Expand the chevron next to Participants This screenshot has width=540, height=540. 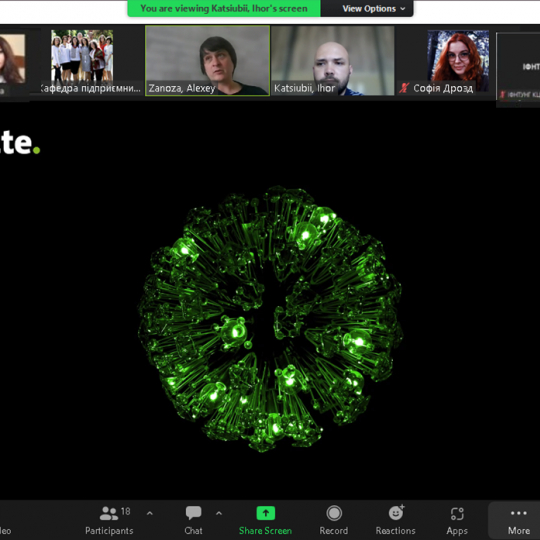point(149,513)
